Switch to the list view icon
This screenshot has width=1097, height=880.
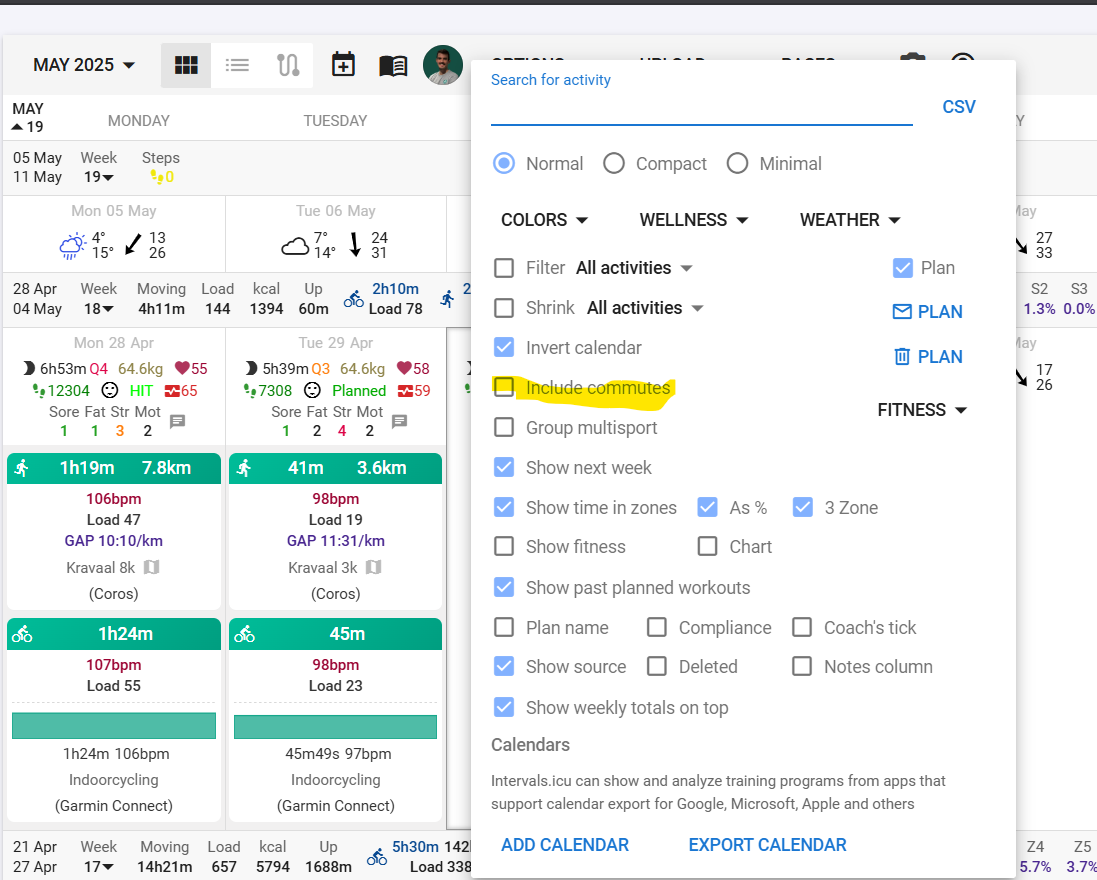tap(237, 65)
